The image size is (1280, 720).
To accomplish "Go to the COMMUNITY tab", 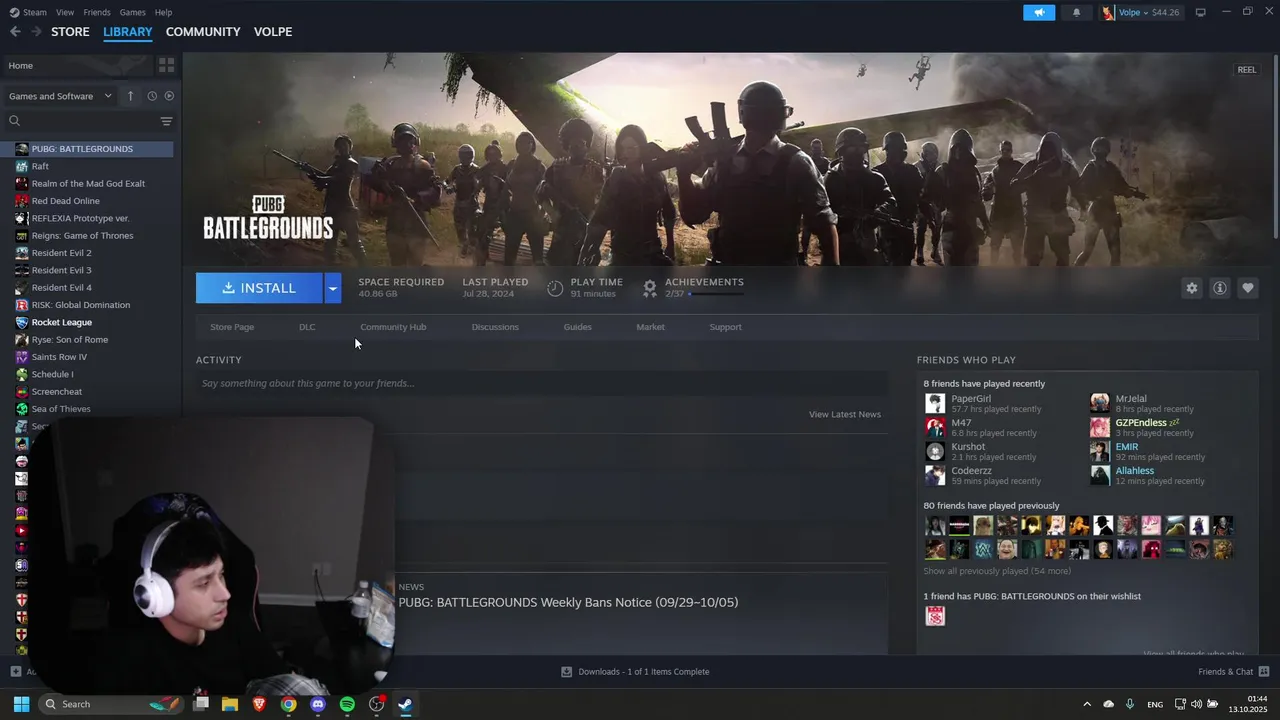I will pyautogui.click(x=203, y=32).
